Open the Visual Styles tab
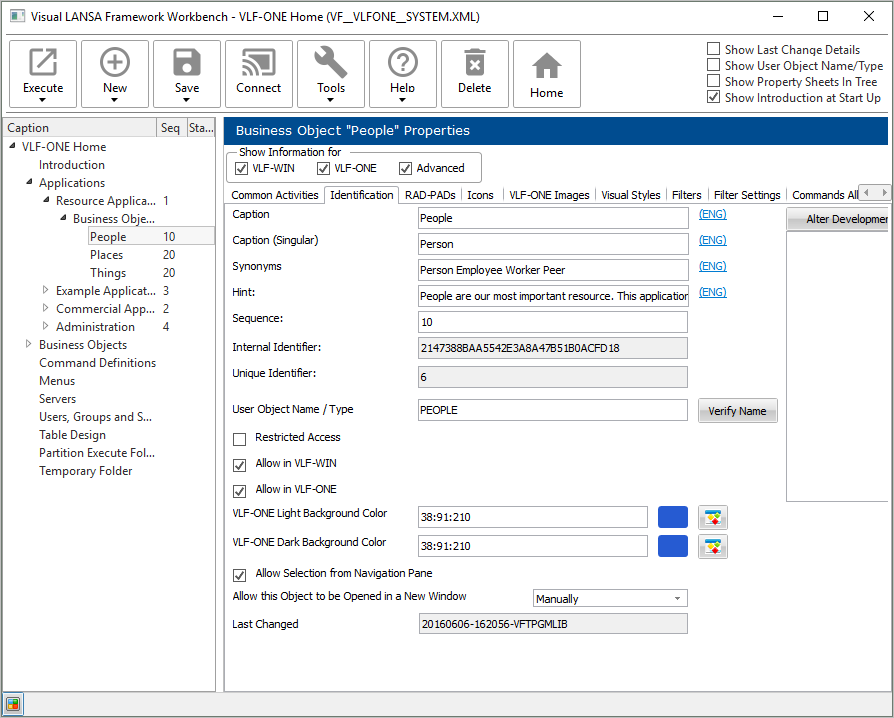 [630, 195]
